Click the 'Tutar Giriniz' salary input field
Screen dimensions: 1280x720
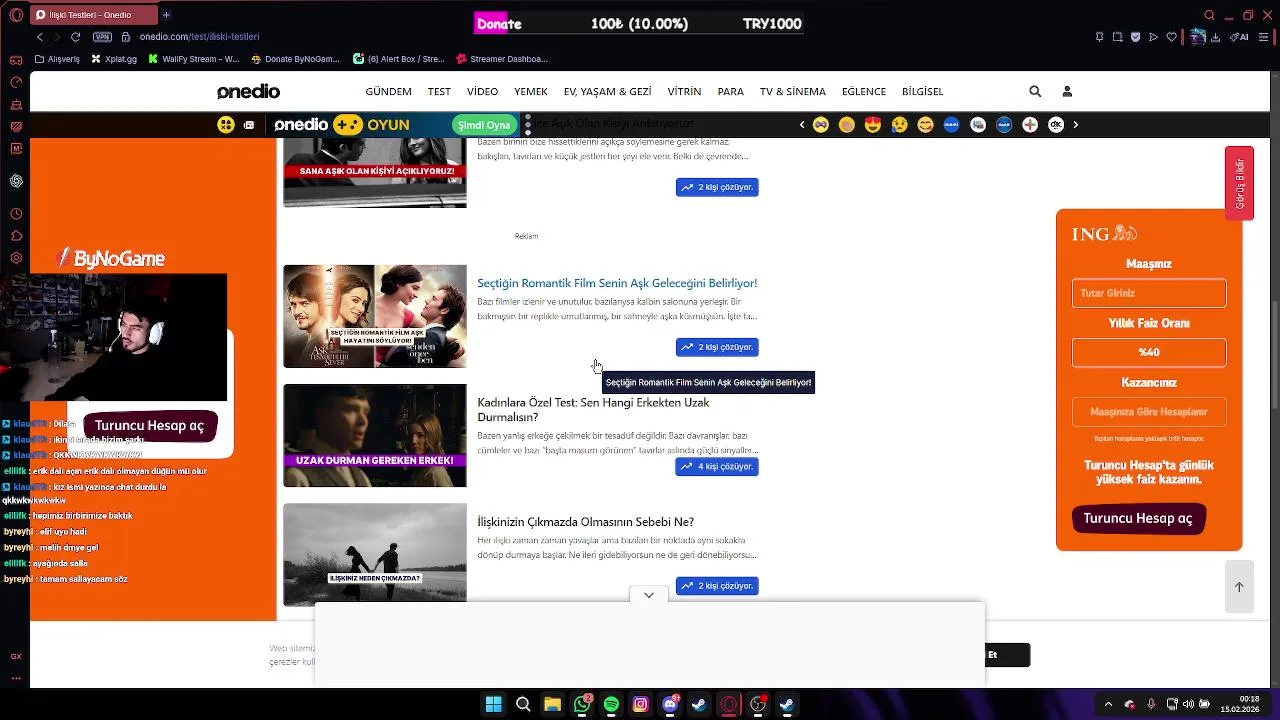(1149, 293)
